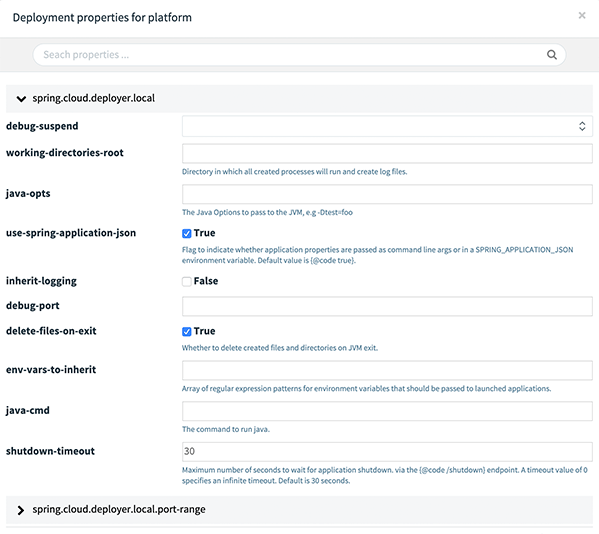Click the spring.cloud.deployer.local.port-range section title
Viewport: 599px width, 534px height.
119,509
